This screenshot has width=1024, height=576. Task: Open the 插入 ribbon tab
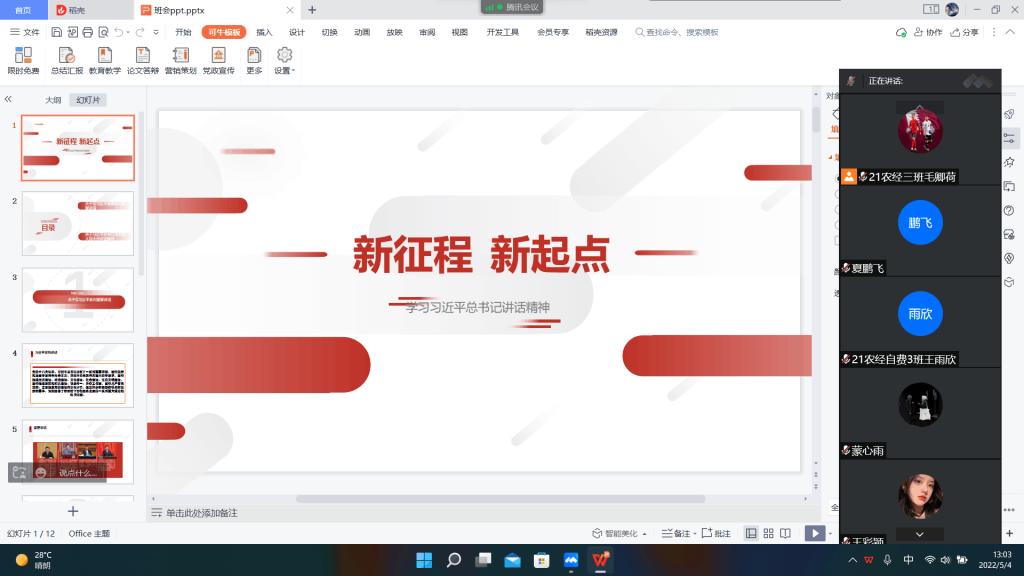pos(264,32)
